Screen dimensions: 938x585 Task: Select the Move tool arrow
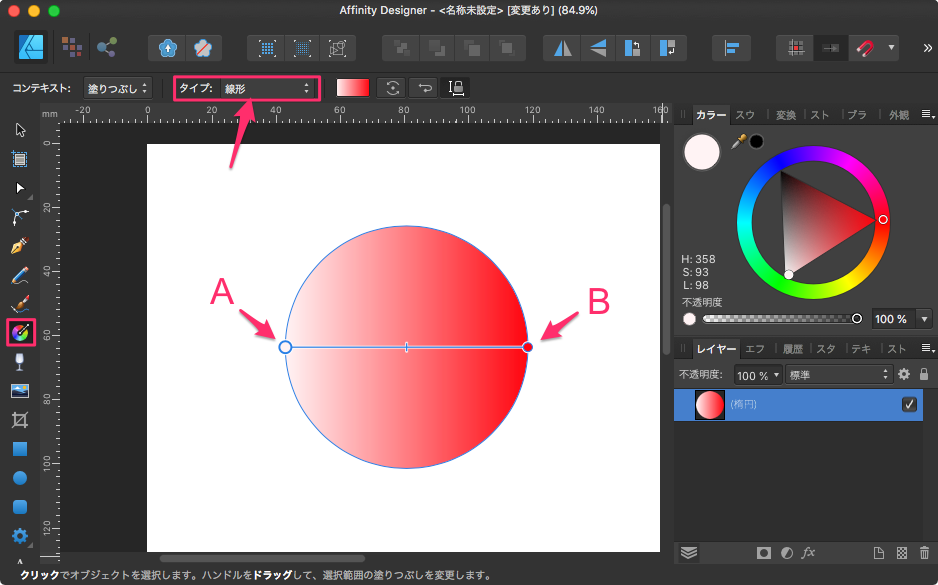(x=19, y=129)
